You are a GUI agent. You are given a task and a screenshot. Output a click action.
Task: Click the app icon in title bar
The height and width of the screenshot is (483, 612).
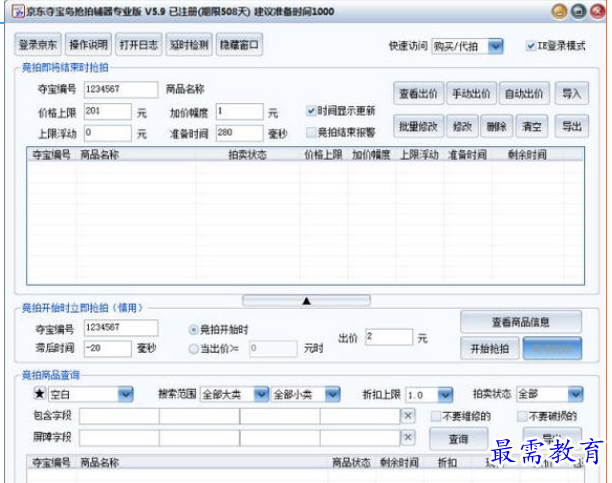[x=18, y=11]
